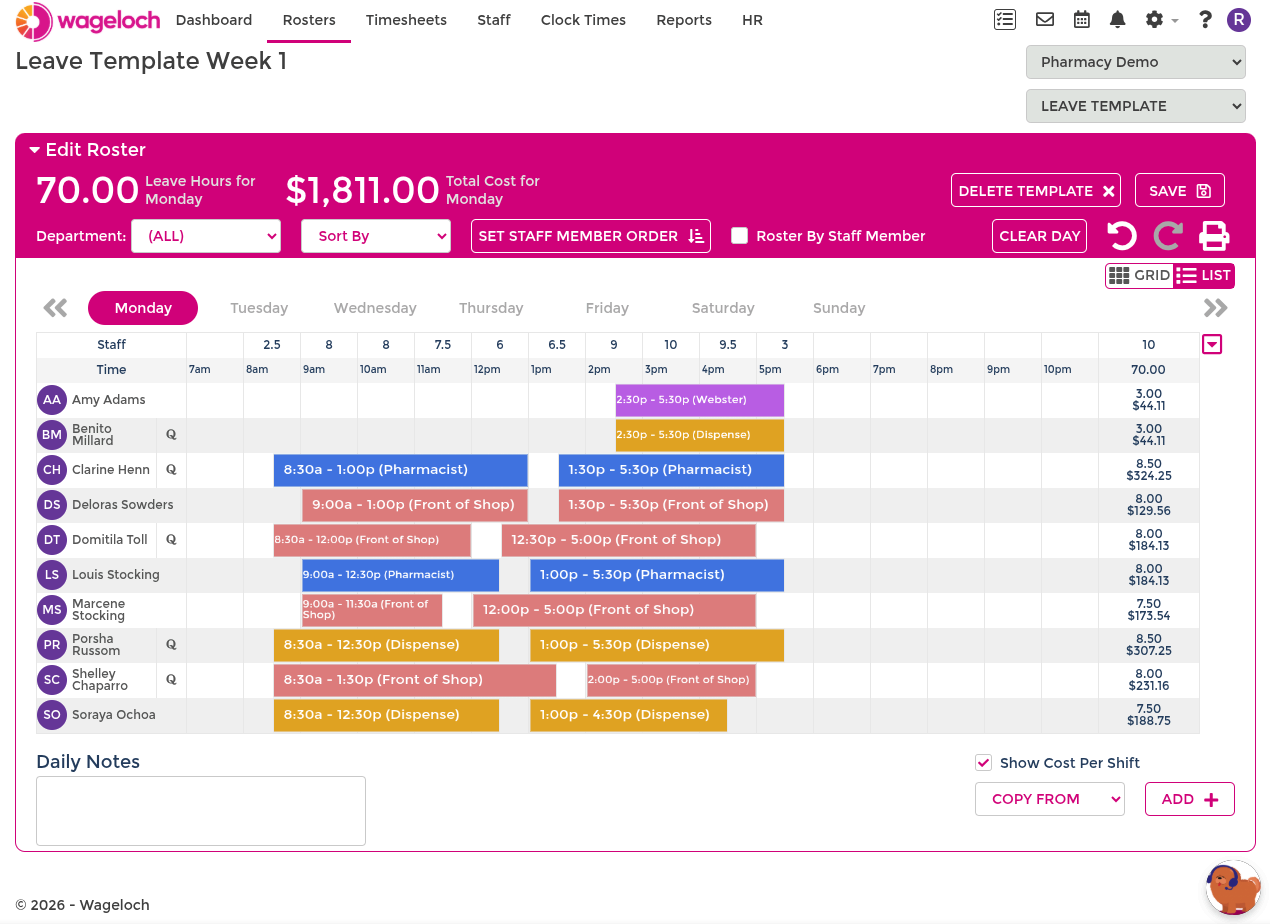The image size is (1270, 924).
Task: Go to next week double arrows
Action: tap(1216, 308)
